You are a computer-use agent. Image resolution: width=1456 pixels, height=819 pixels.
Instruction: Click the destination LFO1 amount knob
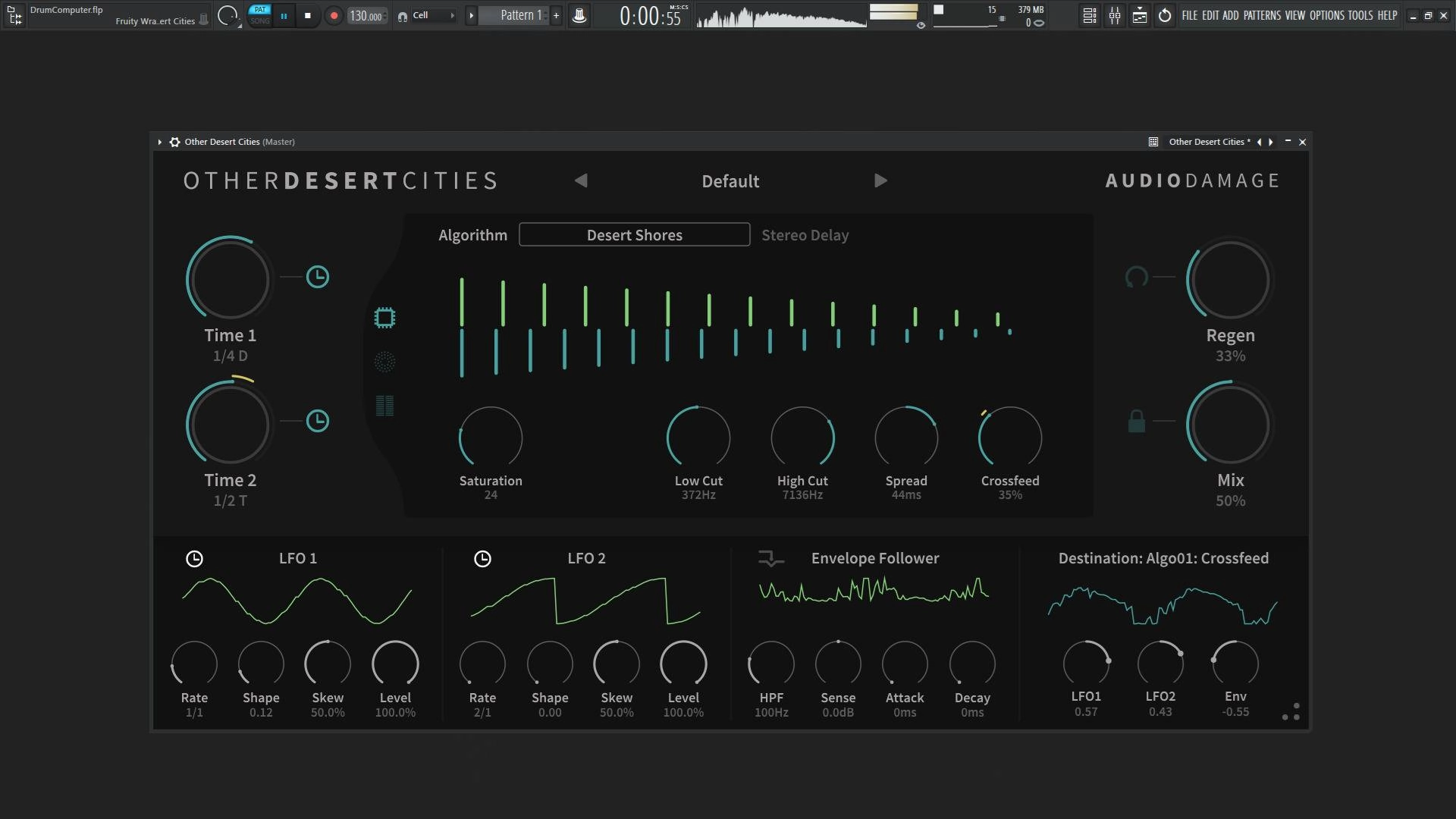[x=1086, y=664]
